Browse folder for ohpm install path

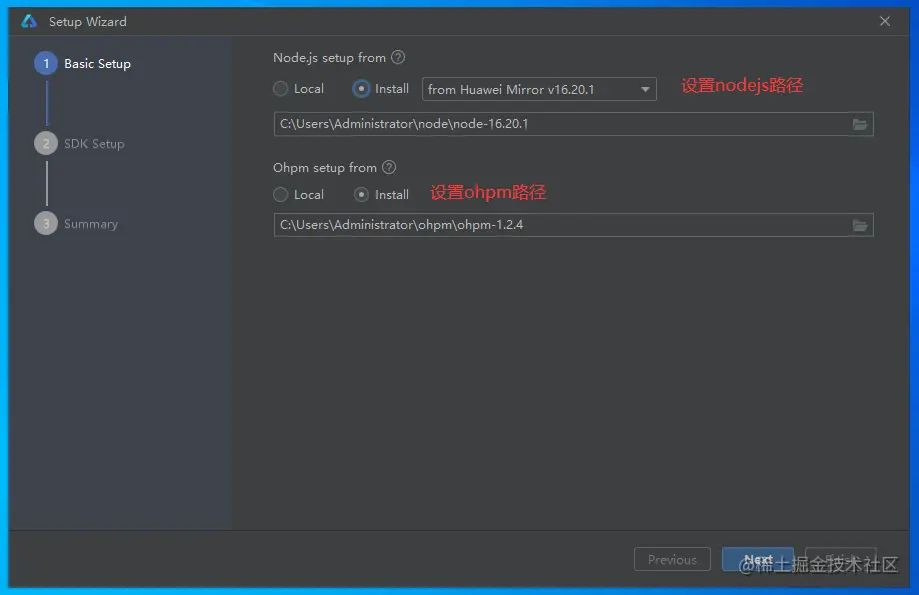click(859, 225)
